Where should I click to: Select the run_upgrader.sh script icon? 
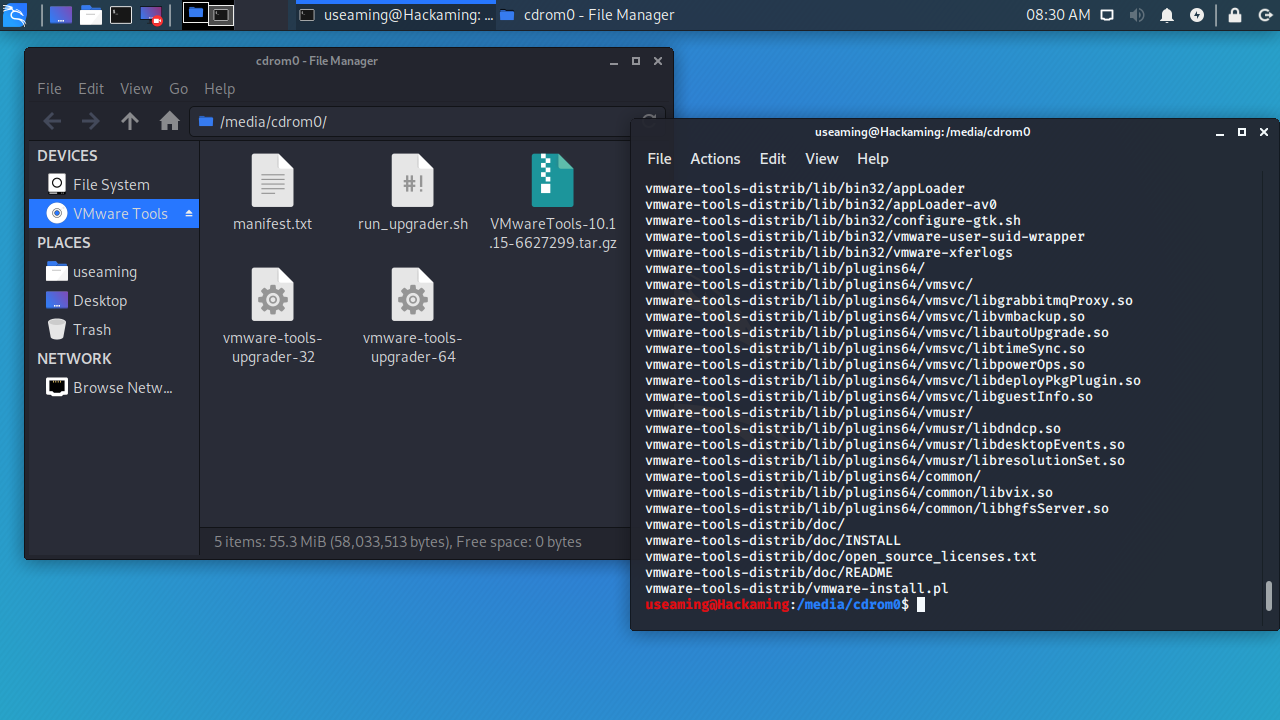pos(413,181)
